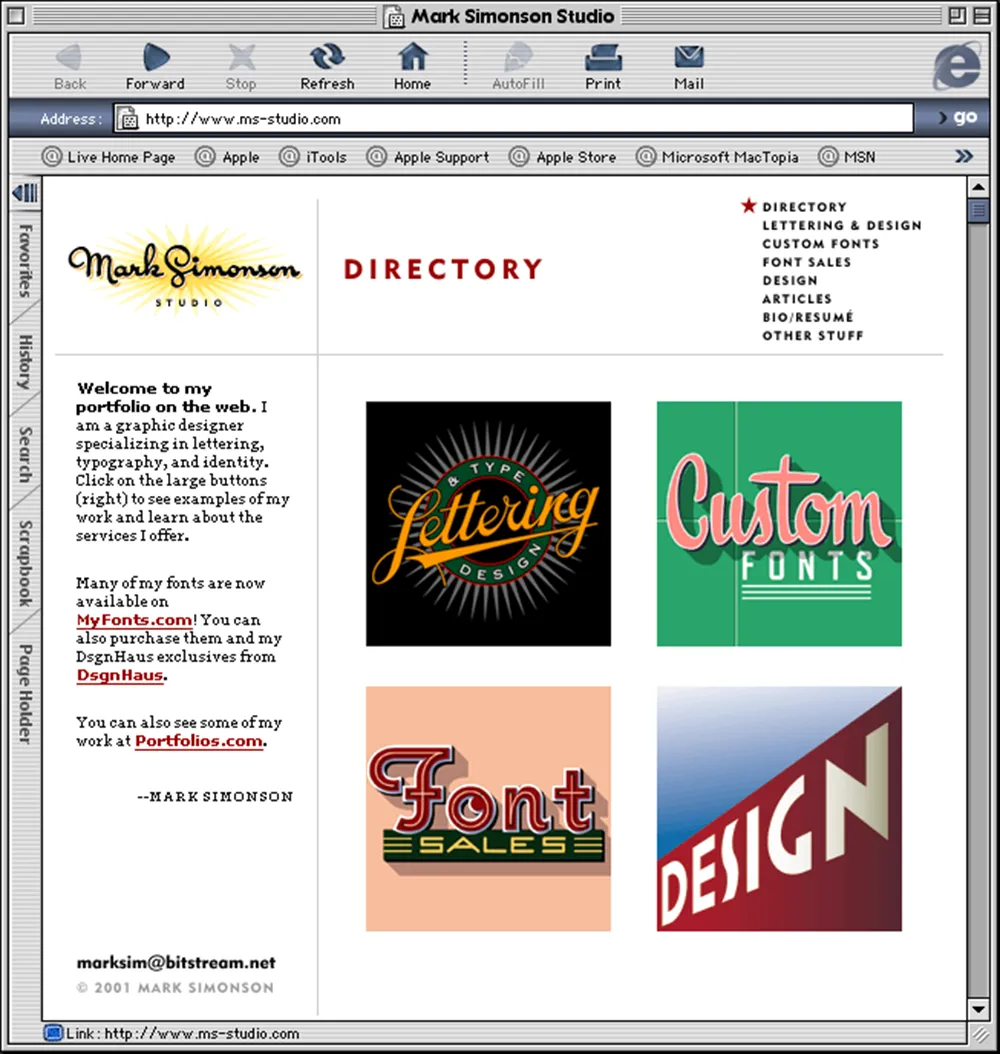
Task: Go to Home via house icon
Action: click(x=412, y=57)
